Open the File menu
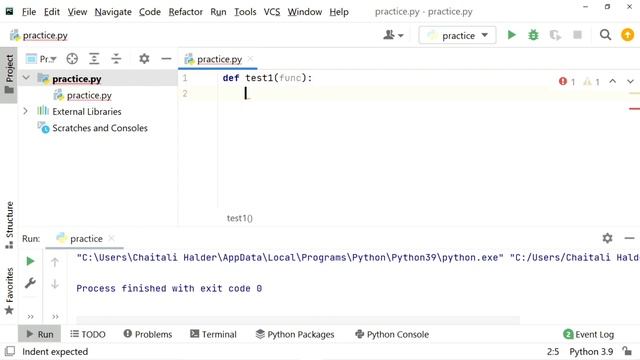640x360 pixels. coord(29,12)
